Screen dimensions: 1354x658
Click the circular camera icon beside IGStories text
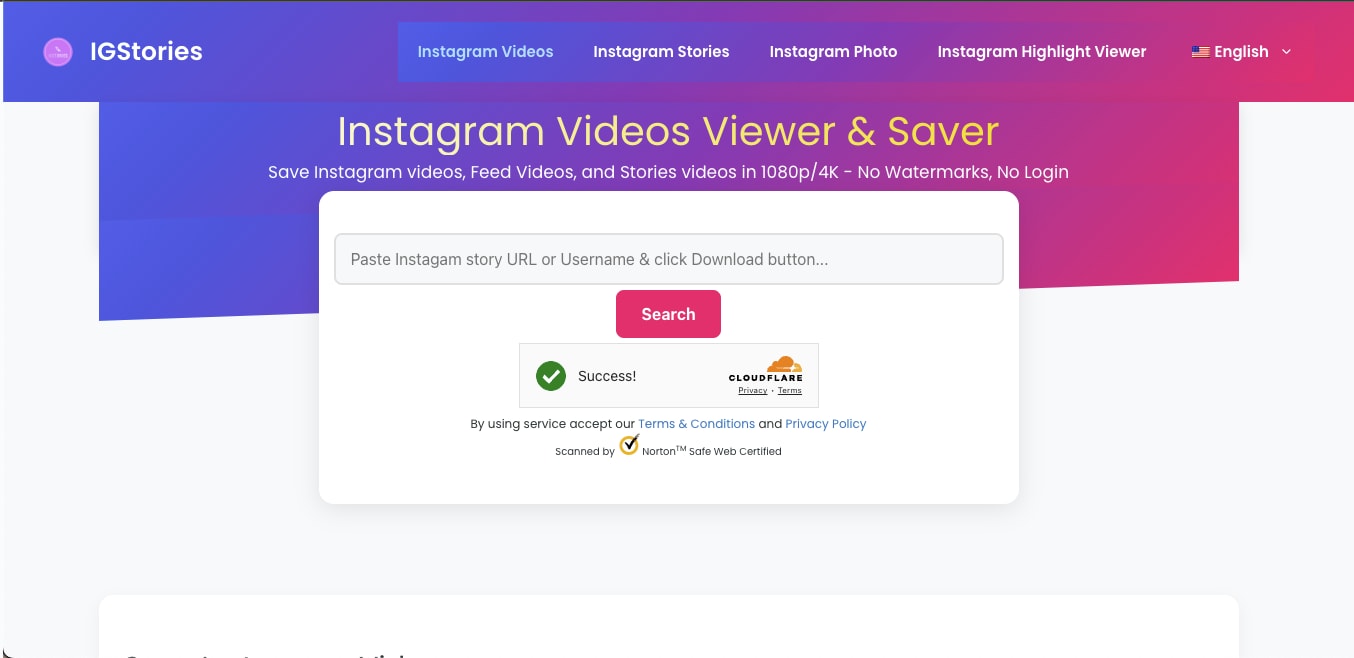tap(57, 51)
